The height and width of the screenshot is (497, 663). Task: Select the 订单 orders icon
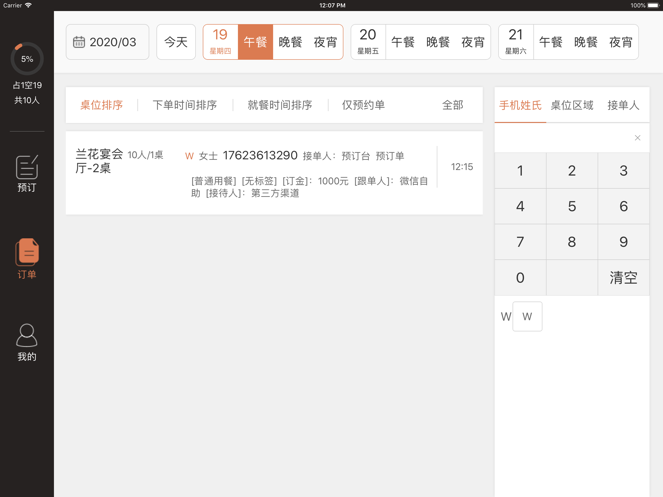pyautogui.click(x=27, y=258)
